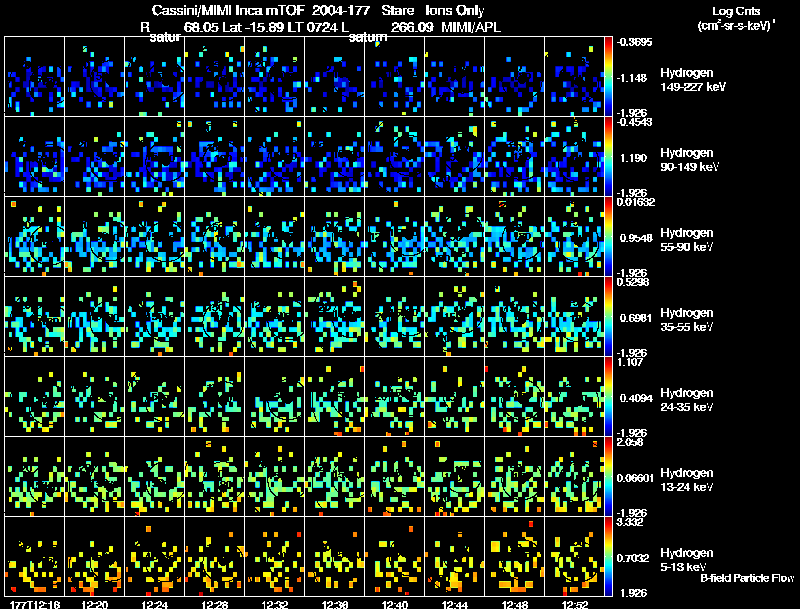Image resolution: width=800 pixels, height=609 pixels.
Task: Select the 'Hydrogen 24-35 keV' row label
Action: [x=687, y=400]
